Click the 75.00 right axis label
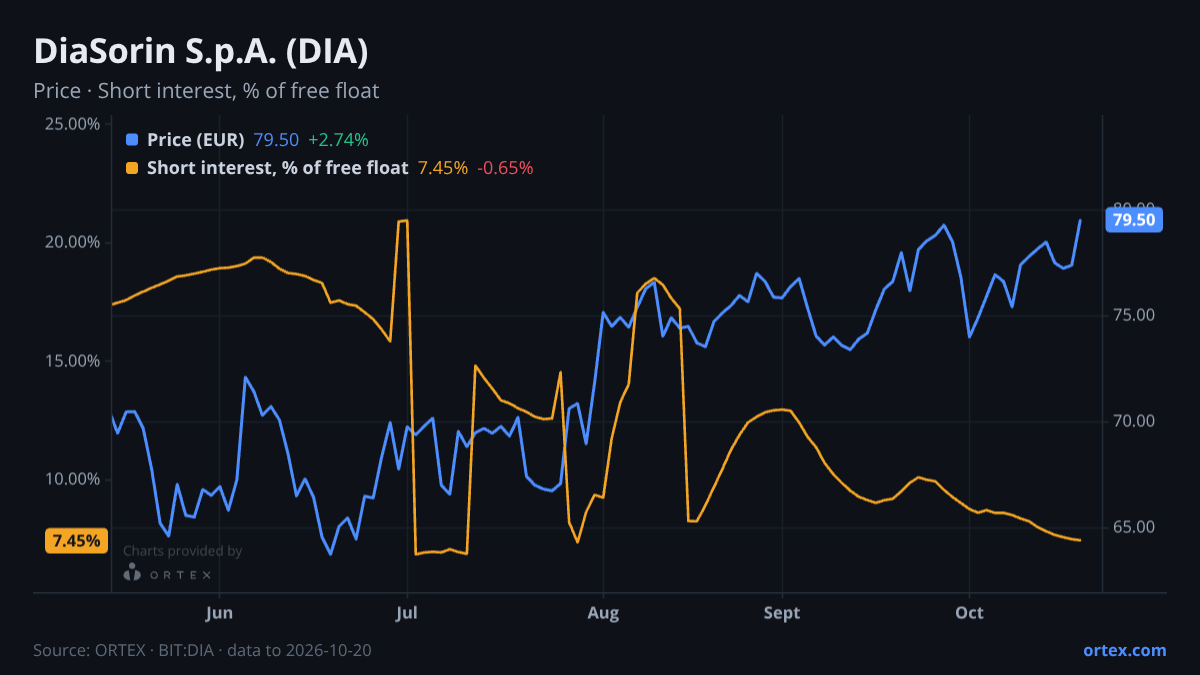 coord(1134,315)
